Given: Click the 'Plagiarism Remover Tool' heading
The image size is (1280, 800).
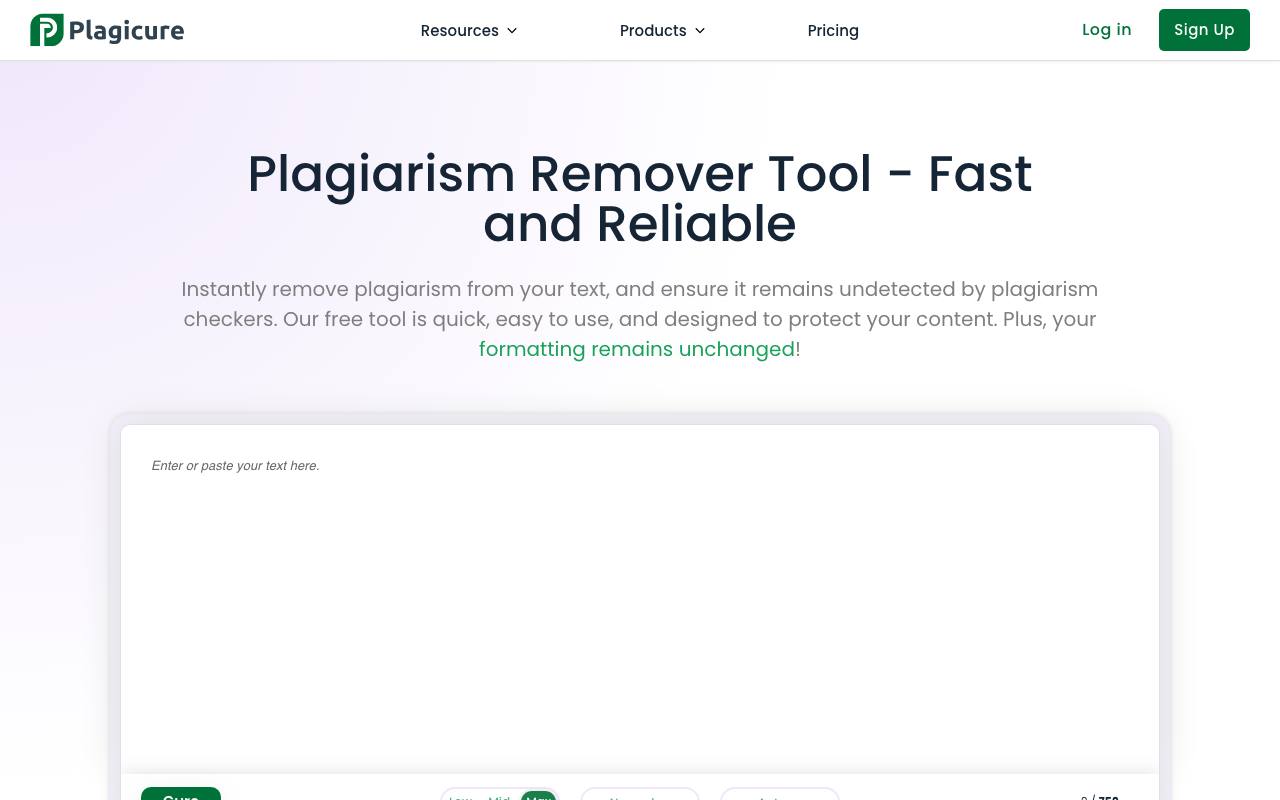Looking at the screenshot, I should click(x=640, y=198).
